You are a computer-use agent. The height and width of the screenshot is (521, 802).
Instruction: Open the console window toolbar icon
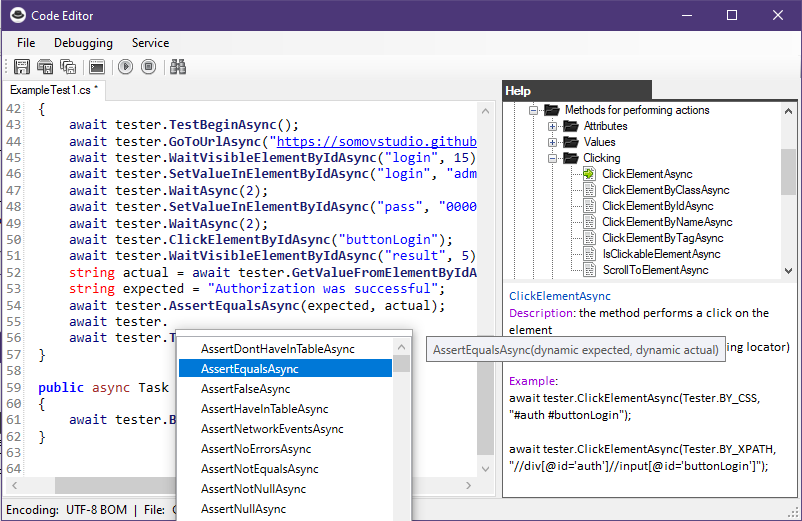(97, 67)
